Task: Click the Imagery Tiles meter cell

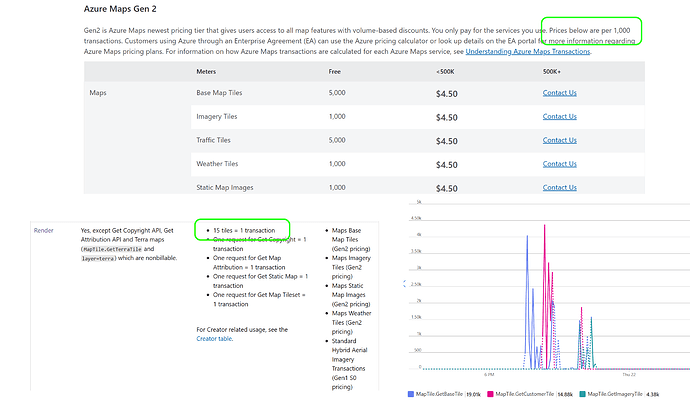Action: pyautogui.click(x=217, y=117)
